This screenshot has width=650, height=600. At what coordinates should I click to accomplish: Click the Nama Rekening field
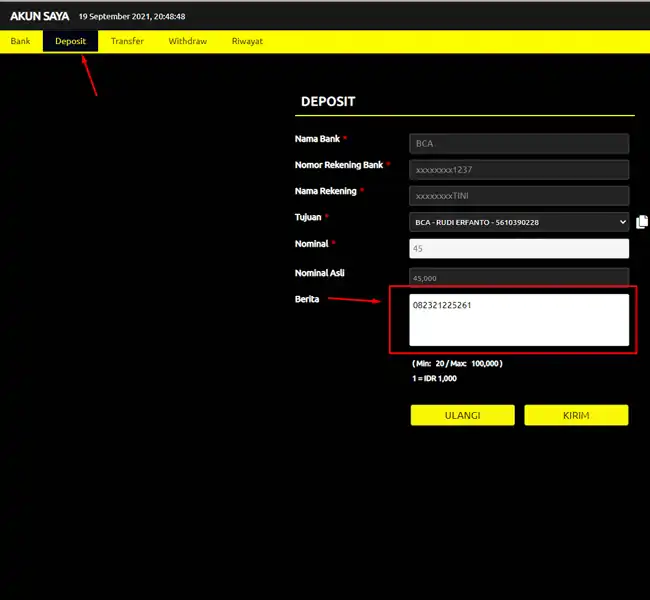coord(519,196)
